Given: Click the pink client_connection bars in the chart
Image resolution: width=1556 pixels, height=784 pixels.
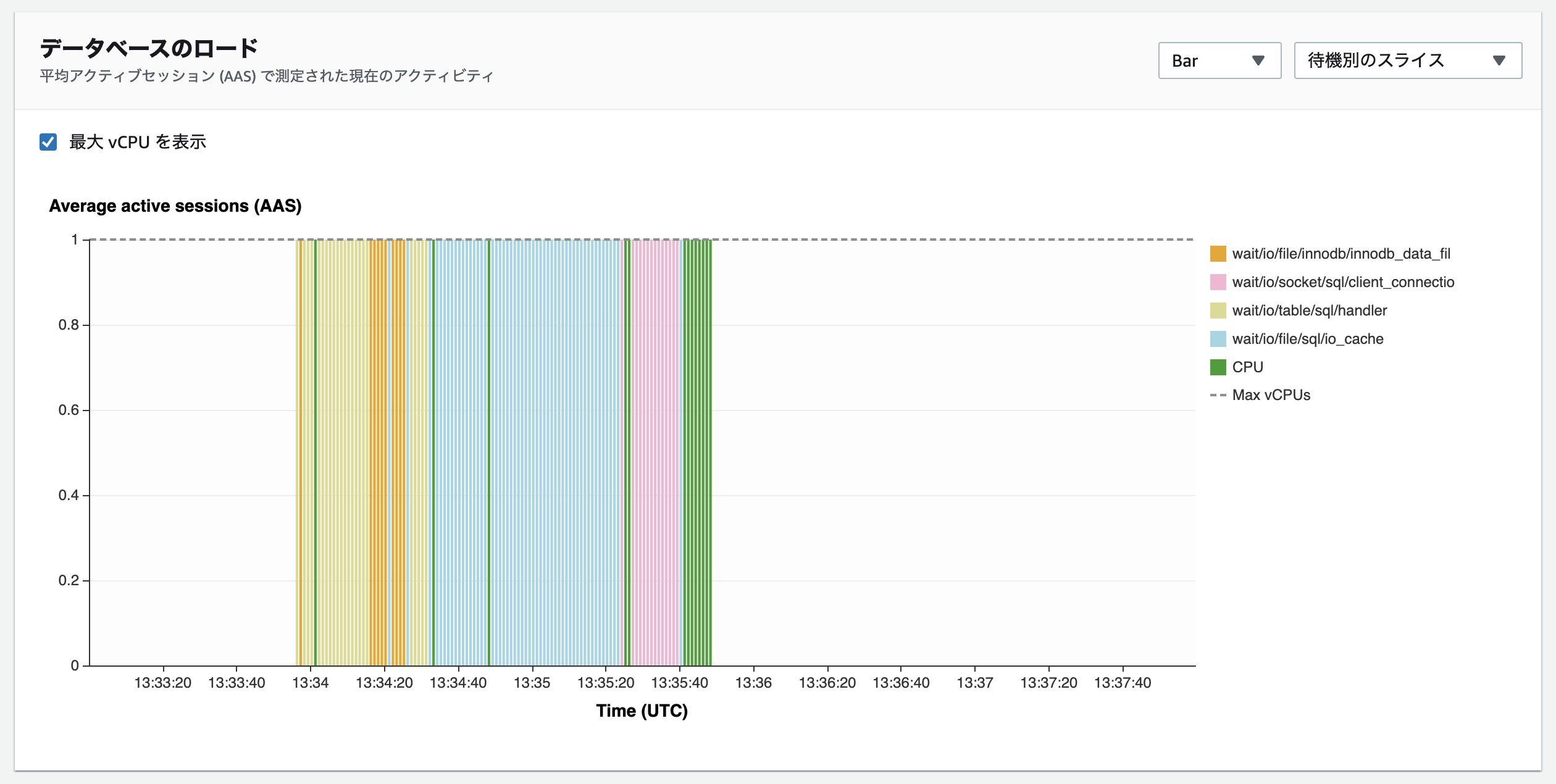Looking at the screenshot, I should point(655,451).
